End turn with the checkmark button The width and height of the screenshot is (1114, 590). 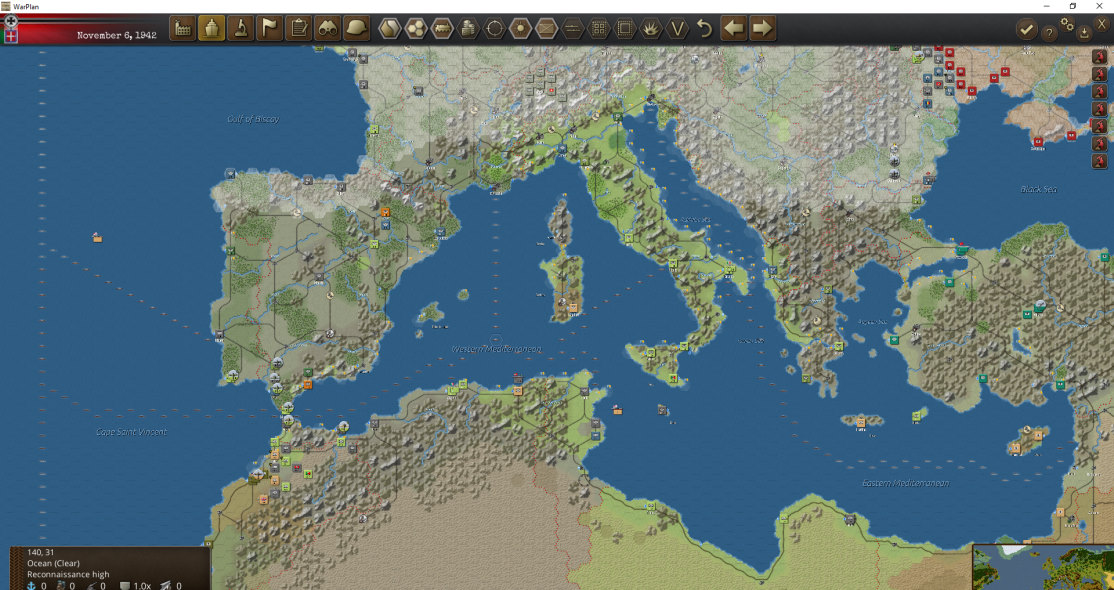(1026, 29)
